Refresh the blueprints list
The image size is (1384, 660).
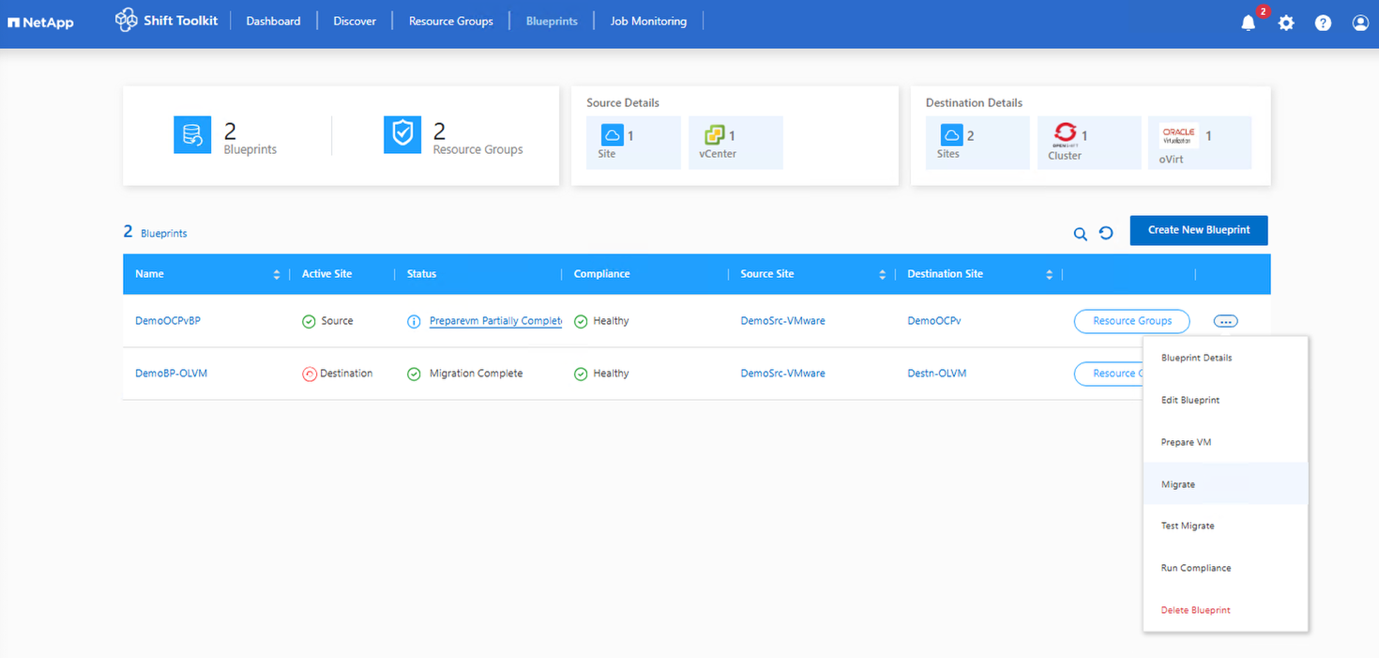1106,233
